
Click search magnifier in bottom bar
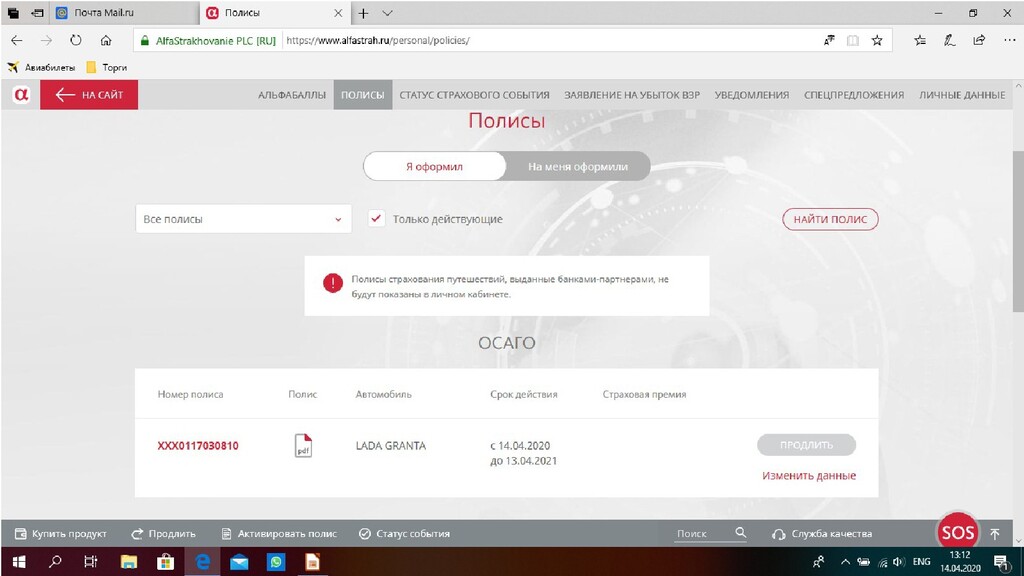pos(741,533)
